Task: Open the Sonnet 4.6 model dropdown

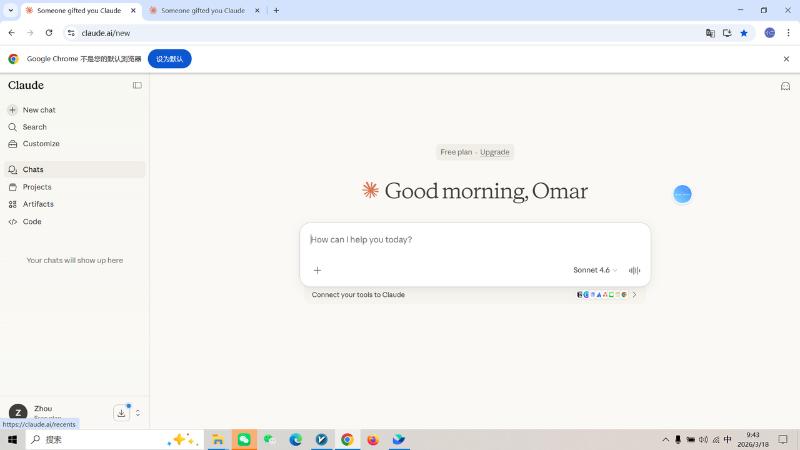Action: point(594,270)
